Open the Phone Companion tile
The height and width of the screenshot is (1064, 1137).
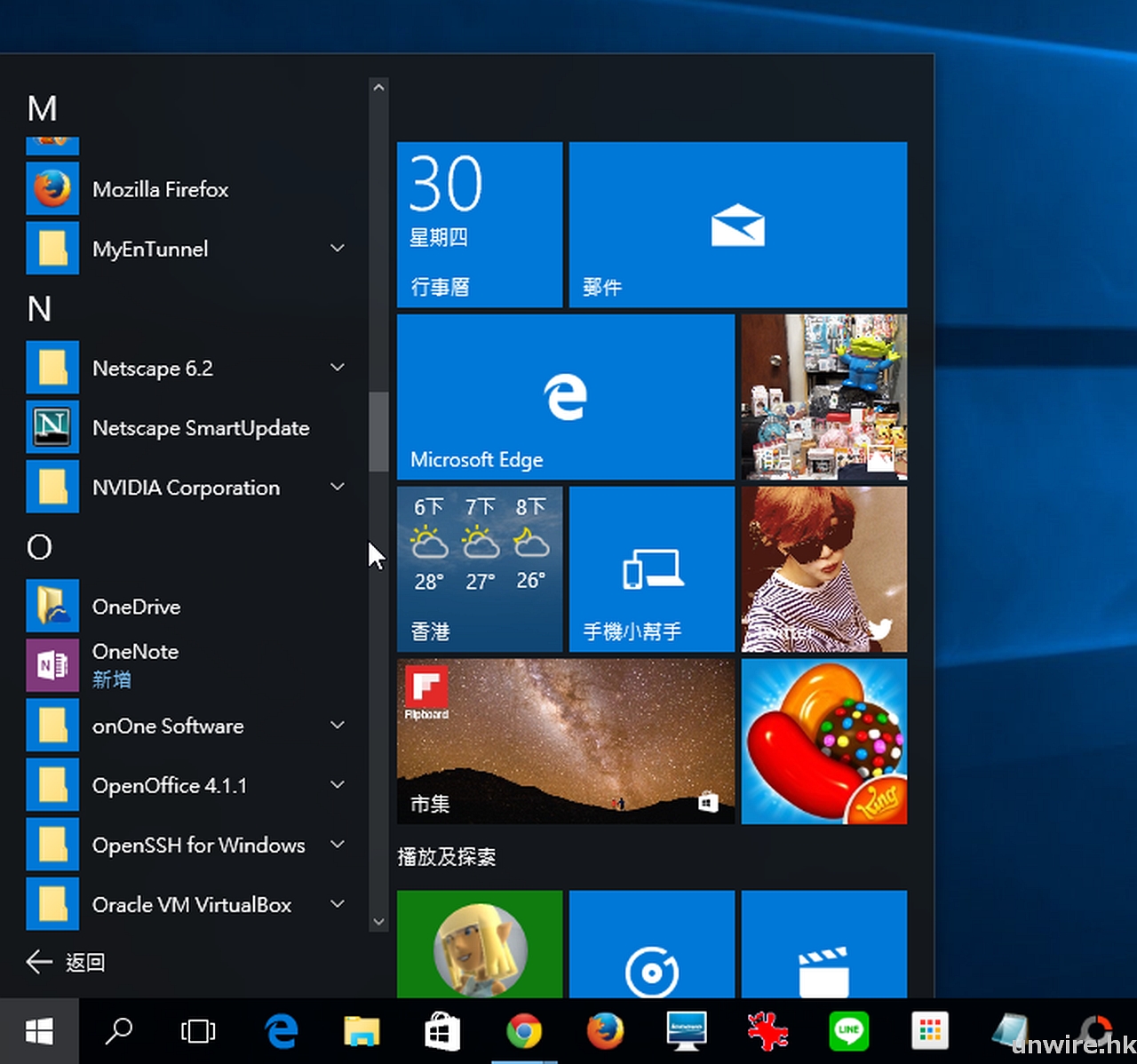651,569
